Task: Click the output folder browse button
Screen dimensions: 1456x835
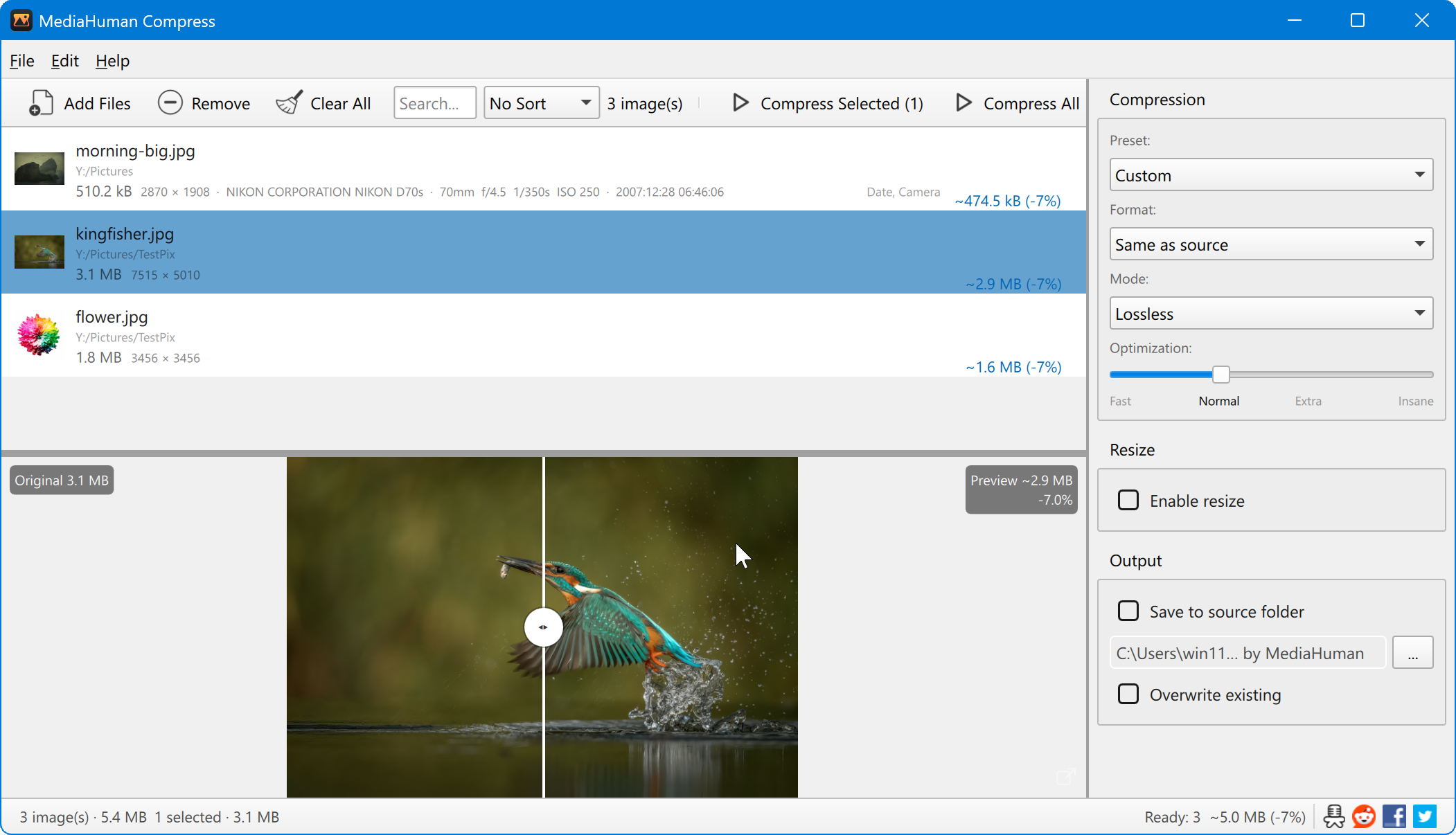Action: pyautogui.click(x=1413, y=653)
